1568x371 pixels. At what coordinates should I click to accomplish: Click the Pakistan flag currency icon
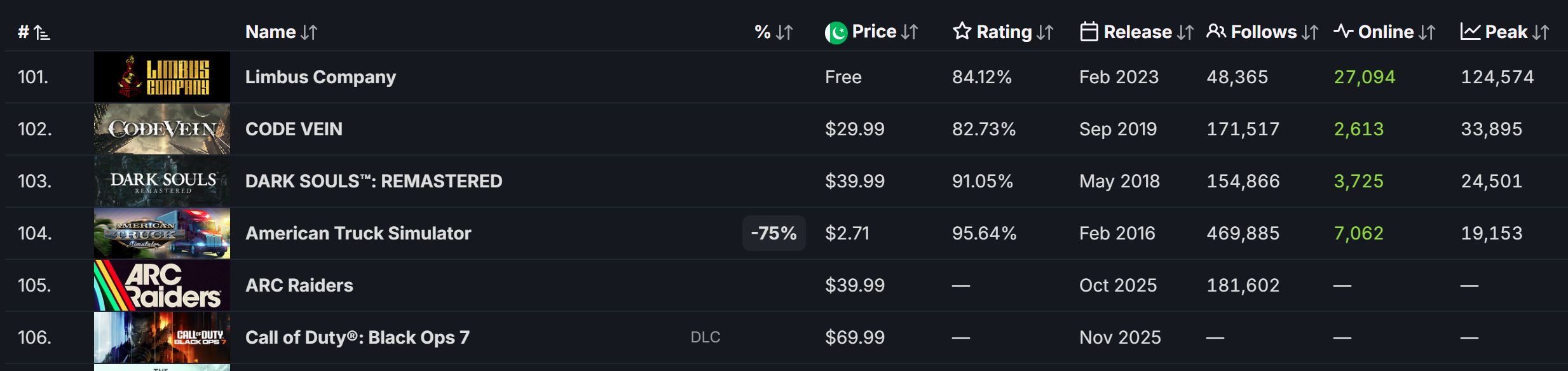836,32
